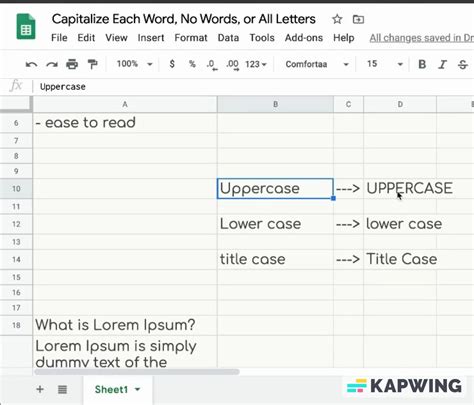The height and width of the screenshot is (405, 474).
Task: Select cell containing '- ease to read'
Action: point(125,123)
